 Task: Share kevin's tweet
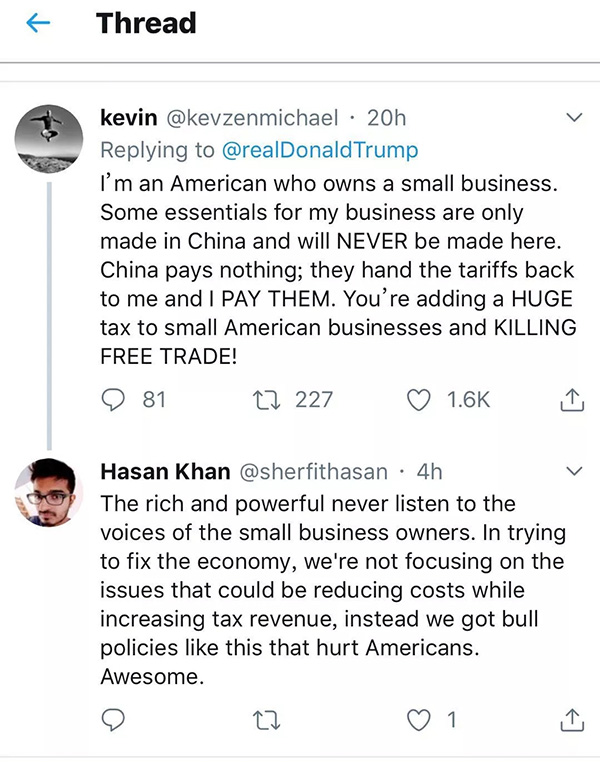point(570,401)
